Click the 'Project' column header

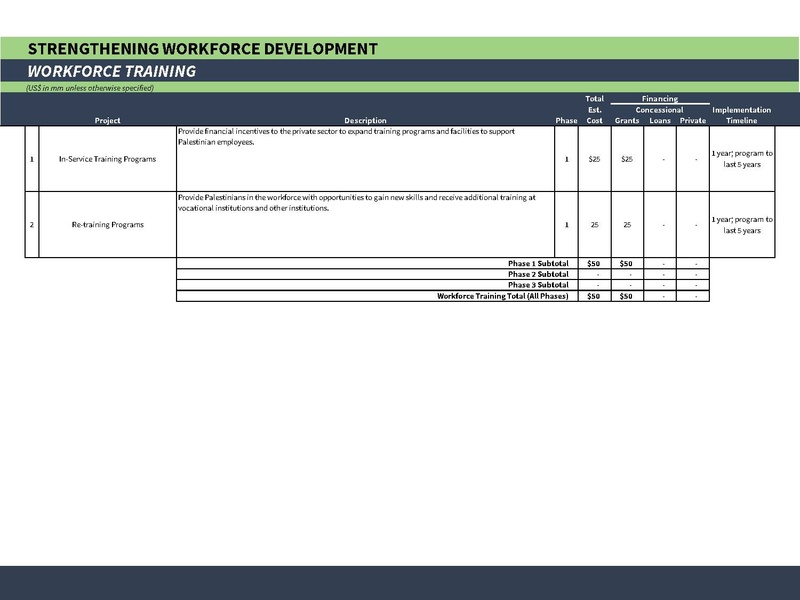click(x=107, y=120)
